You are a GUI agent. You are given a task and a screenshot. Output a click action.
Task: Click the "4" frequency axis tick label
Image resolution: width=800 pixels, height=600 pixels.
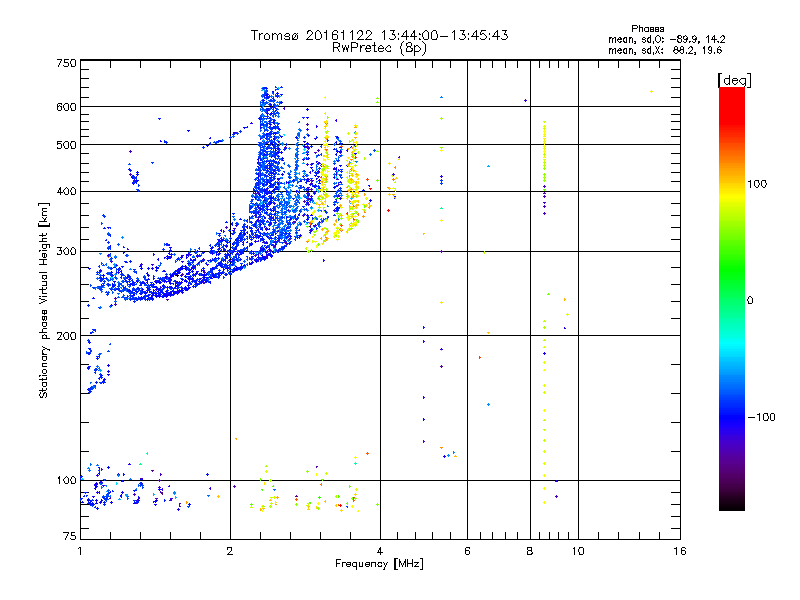pyautogui.click(x=380, y=551)
